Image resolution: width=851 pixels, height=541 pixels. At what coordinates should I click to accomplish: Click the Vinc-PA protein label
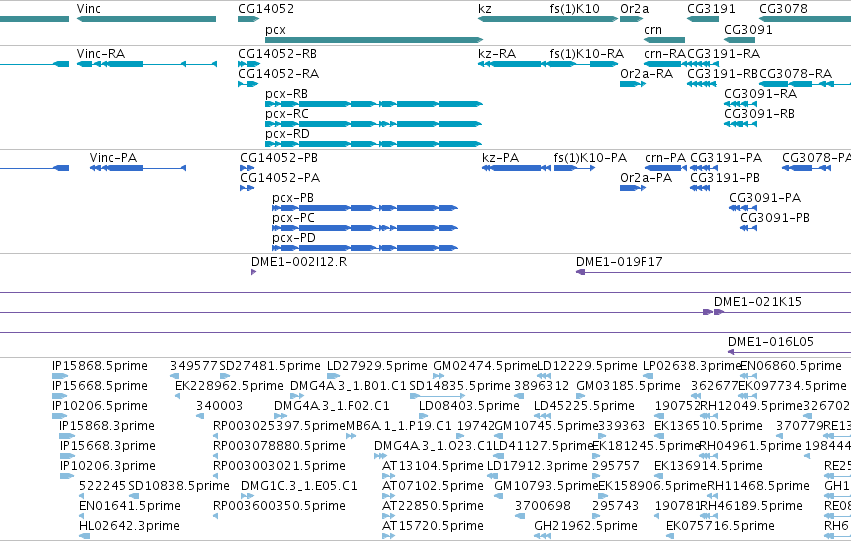tap(113, 158)
